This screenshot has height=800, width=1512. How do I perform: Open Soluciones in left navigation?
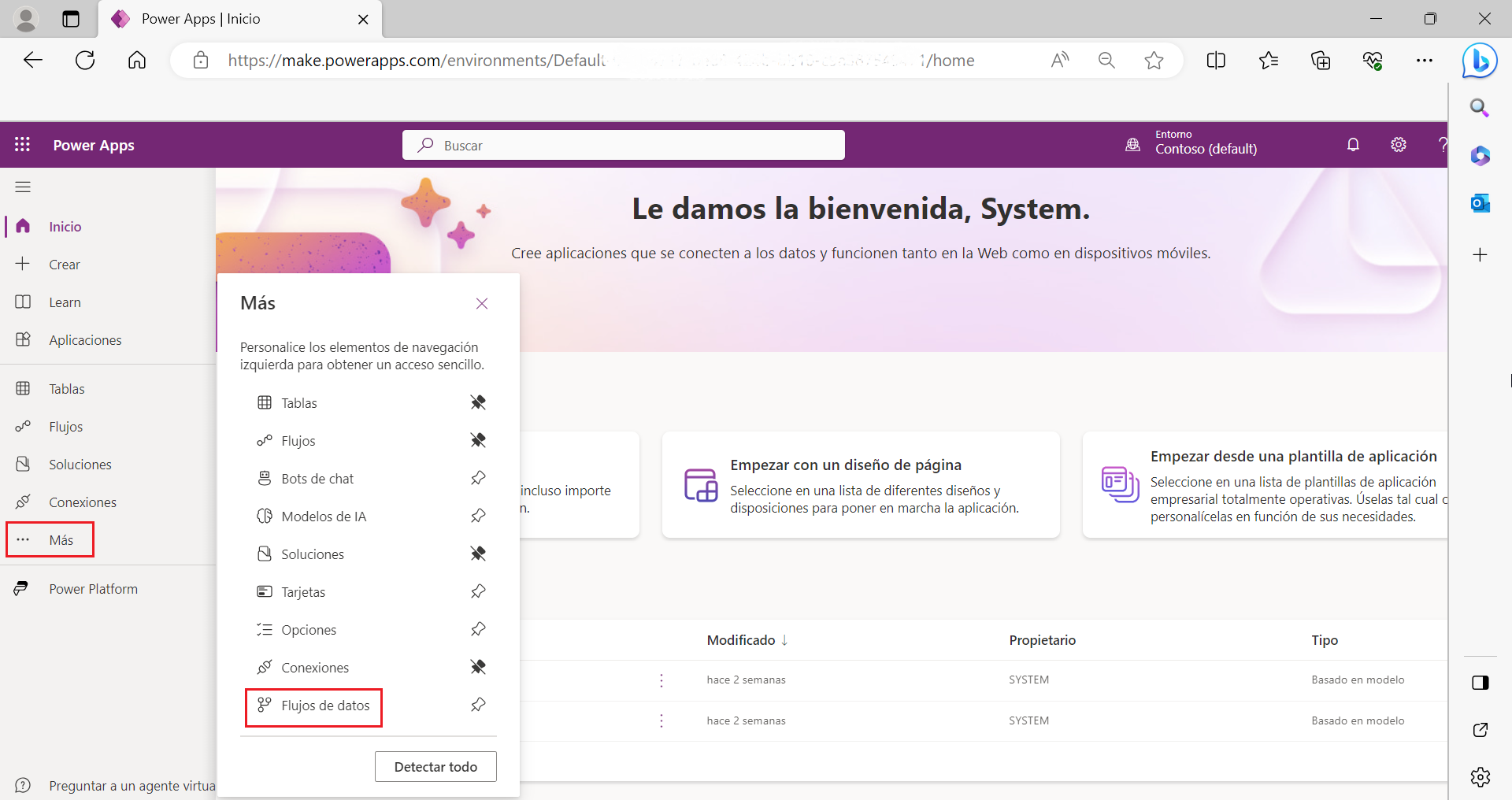coord(80,464)
